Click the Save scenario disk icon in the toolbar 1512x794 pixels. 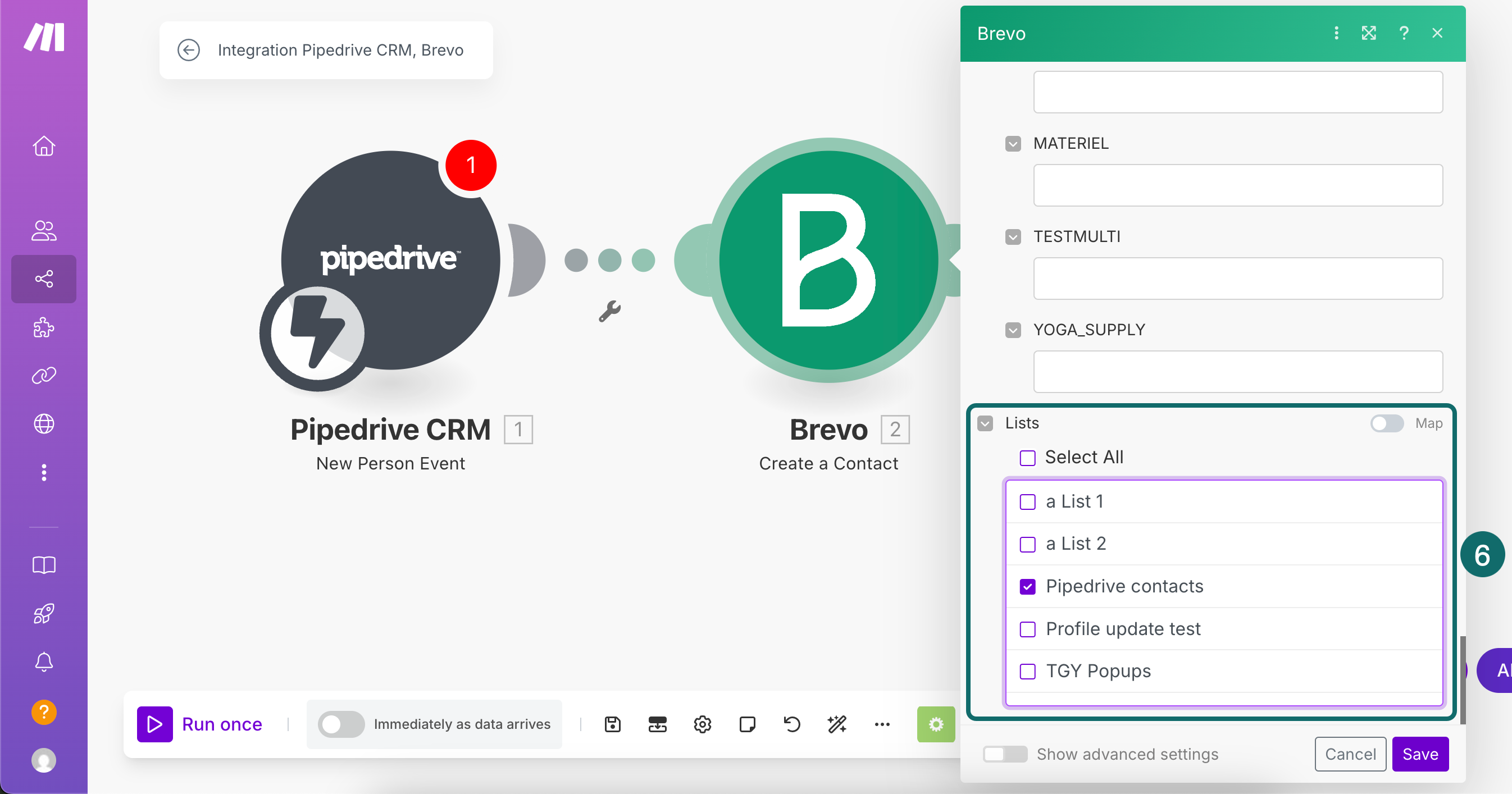point(613,724)
